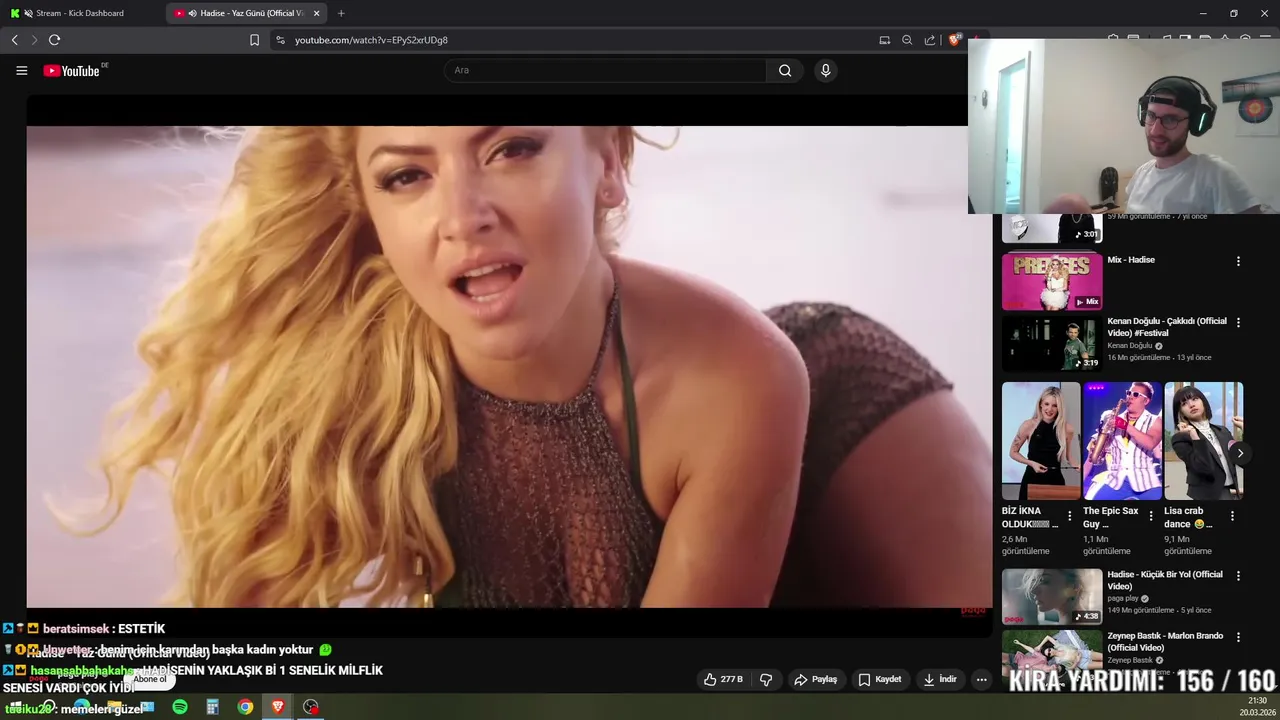Open Calculator from the taskbar

tap(212, 707)
